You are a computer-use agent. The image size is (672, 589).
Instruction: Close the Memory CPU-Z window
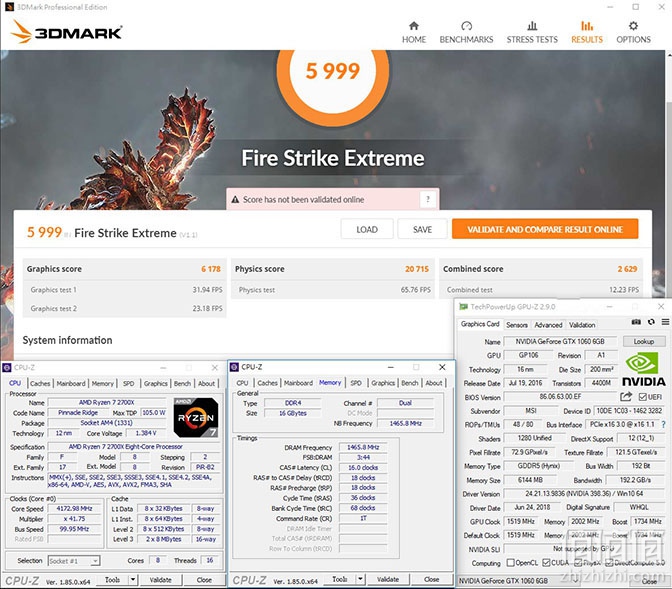click(x=442, y=367)
